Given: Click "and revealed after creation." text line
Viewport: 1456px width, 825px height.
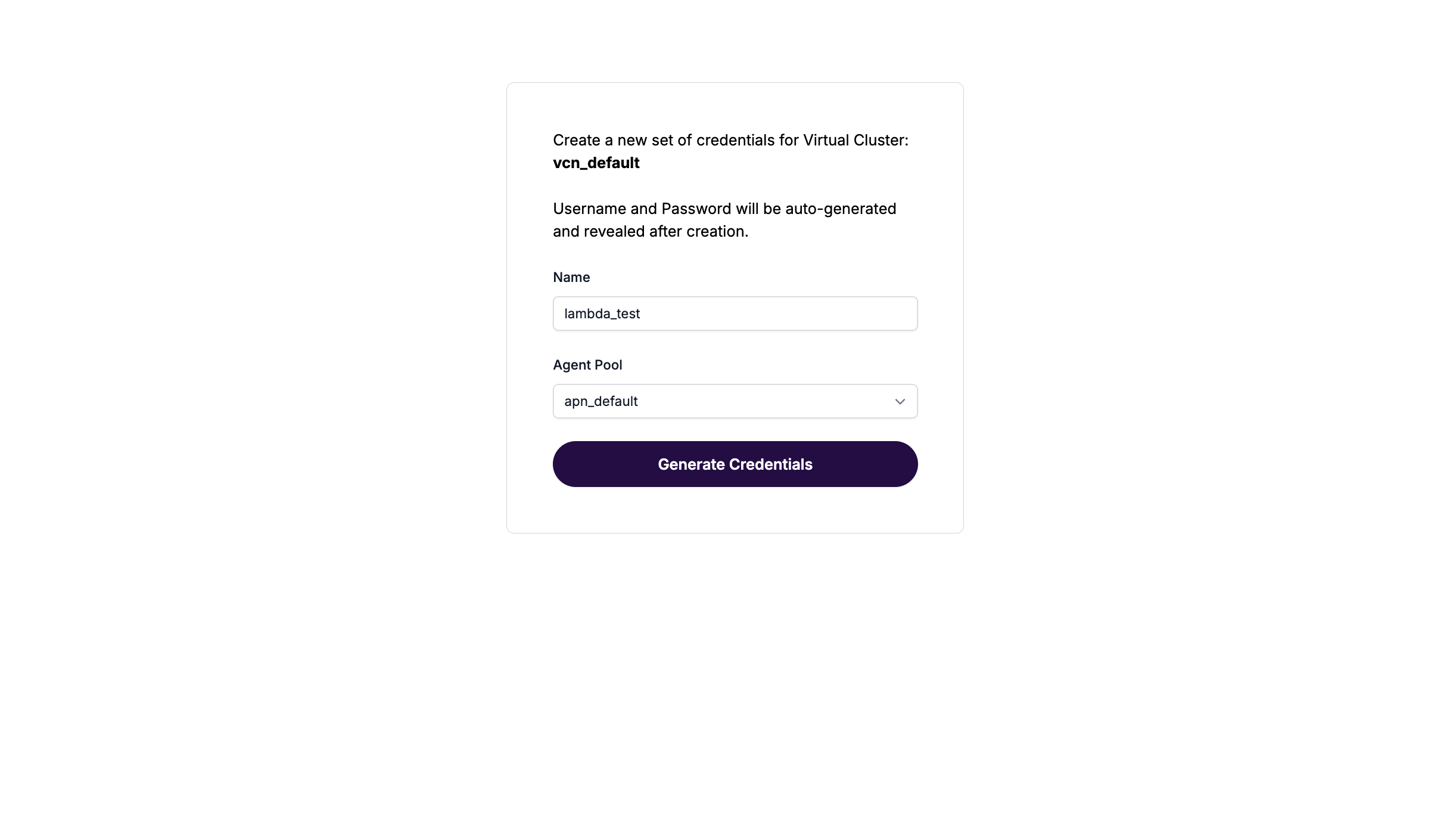Looking at the screenshot, I should (650, 231).
